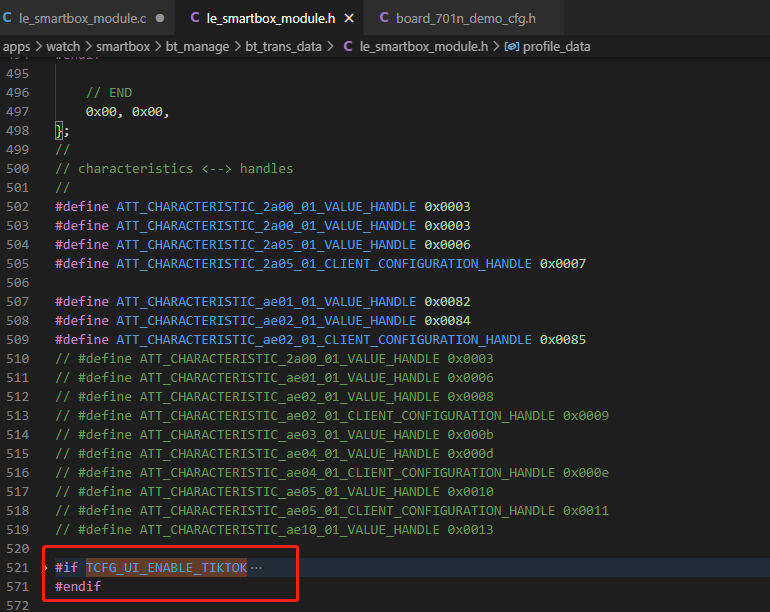Click the "characteristics <--> handles" comment
Screen dimensions: 770x612
(186, 168)
